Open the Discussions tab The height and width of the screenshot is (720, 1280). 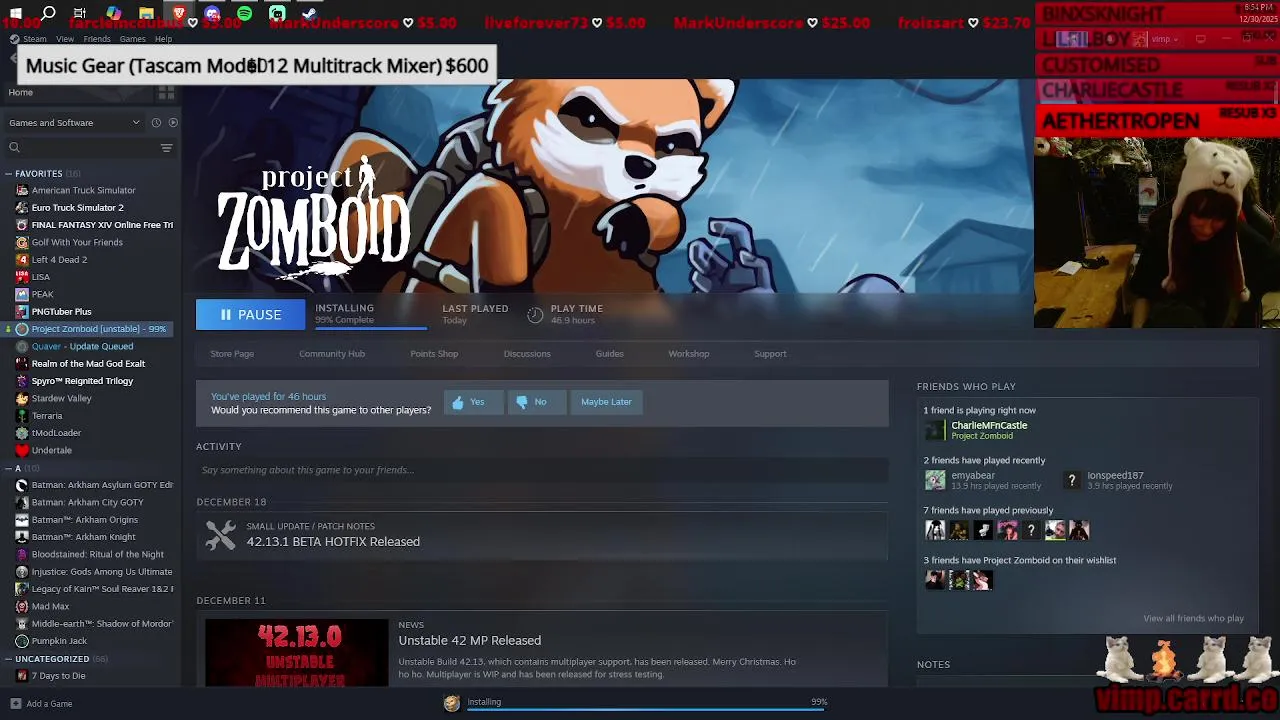[527, 354]
